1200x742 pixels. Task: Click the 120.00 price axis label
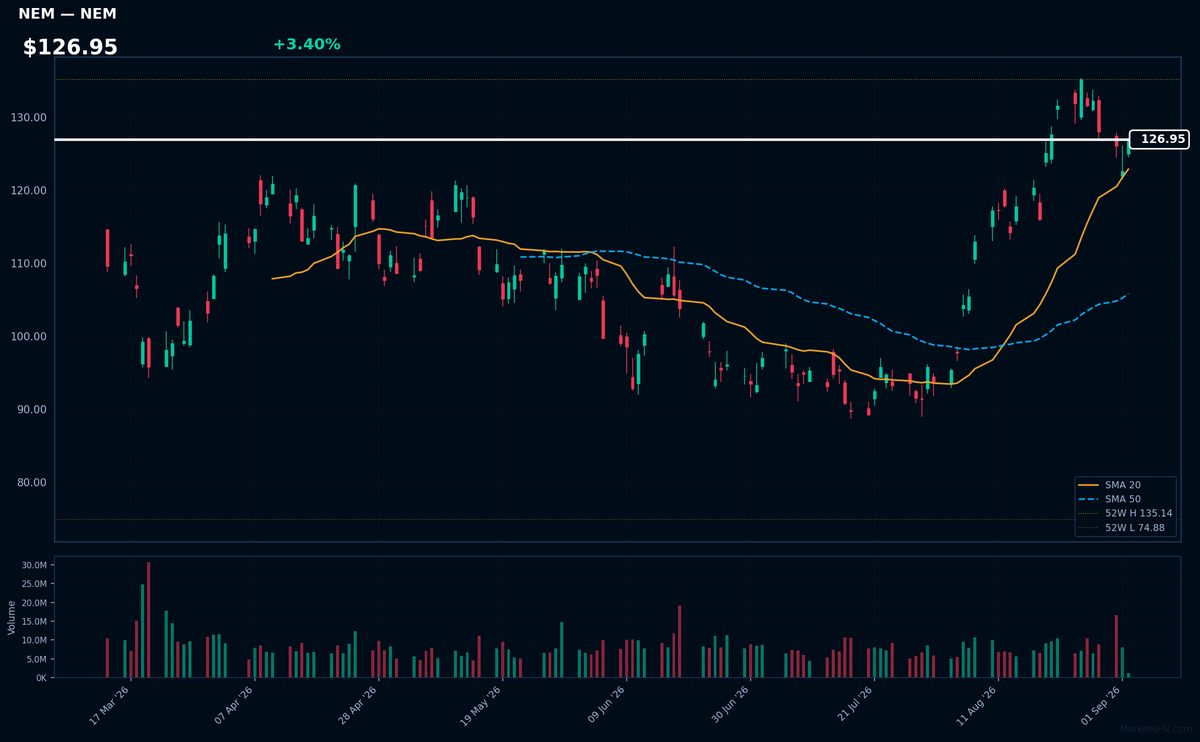click(x=31, y=191)
